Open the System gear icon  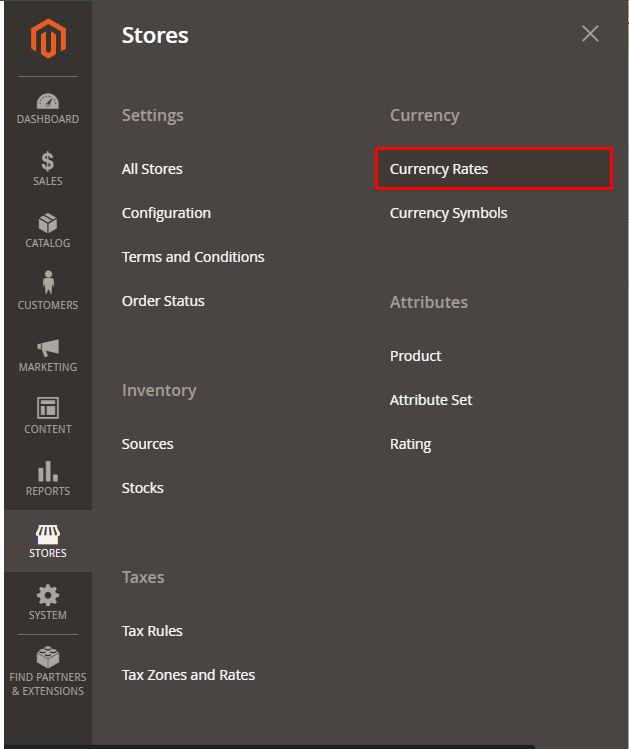(48, 596)
